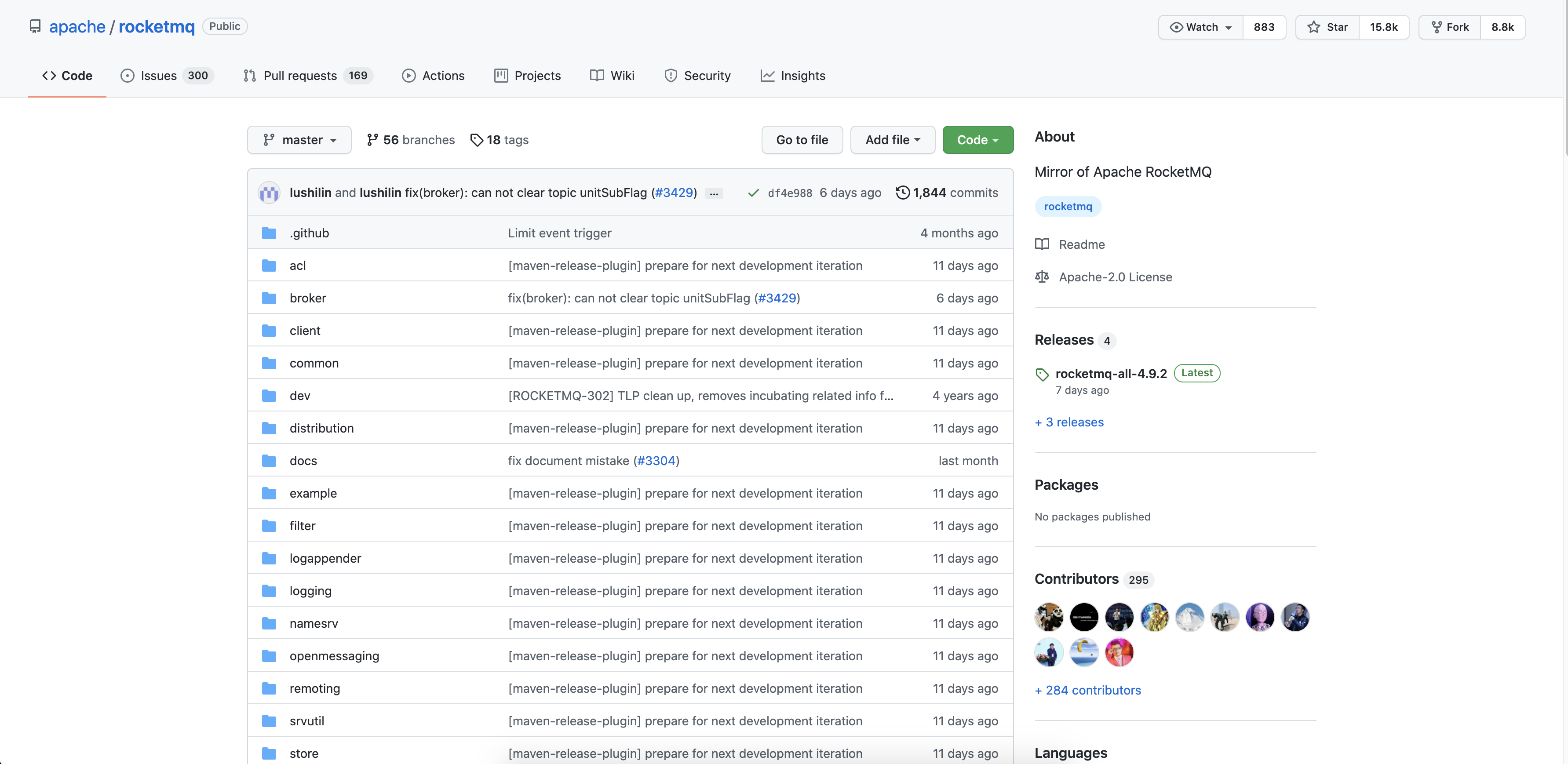
Task: Toggle Star for this repository
Action: point(1327,27)
